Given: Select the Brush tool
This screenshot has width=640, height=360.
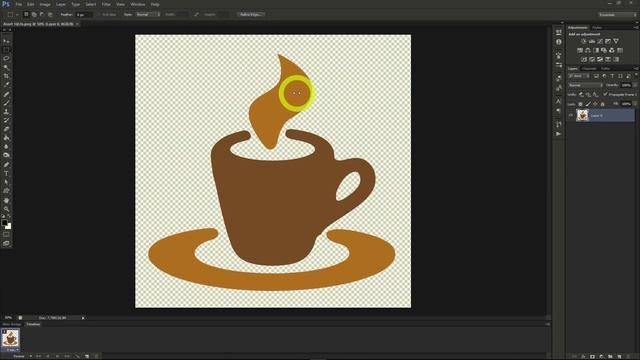Looking at the screenshot, I should [x=6, y=103].
